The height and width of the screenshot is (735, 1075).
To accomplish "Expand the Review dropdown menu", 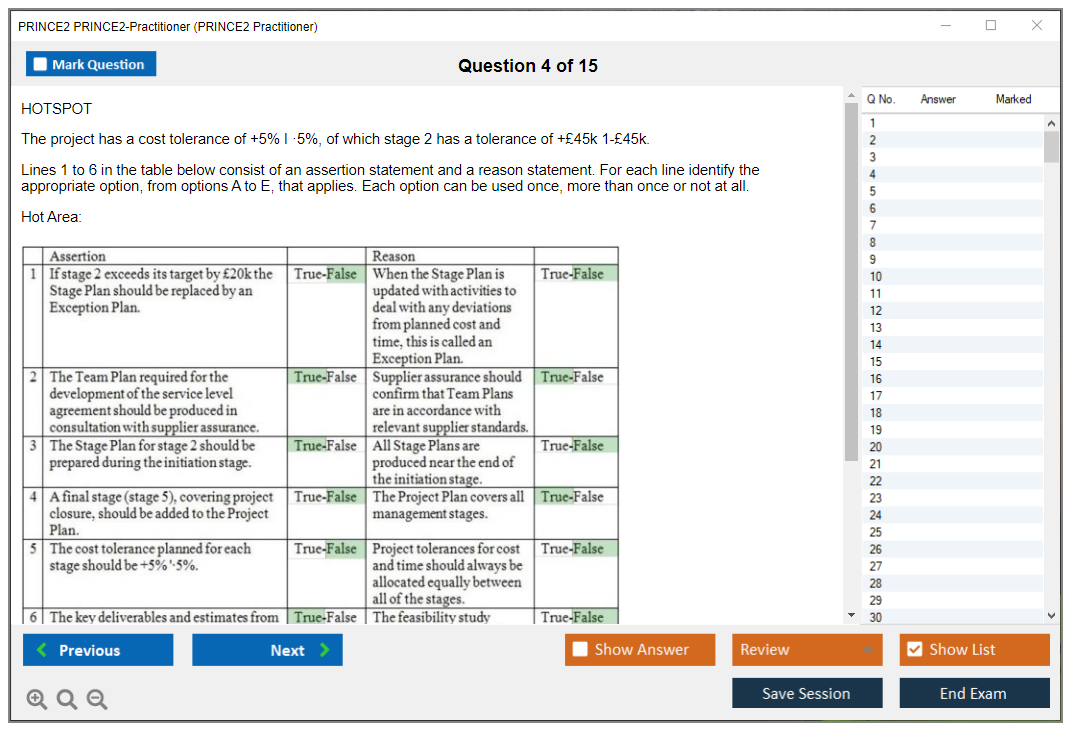I will 807,650.
